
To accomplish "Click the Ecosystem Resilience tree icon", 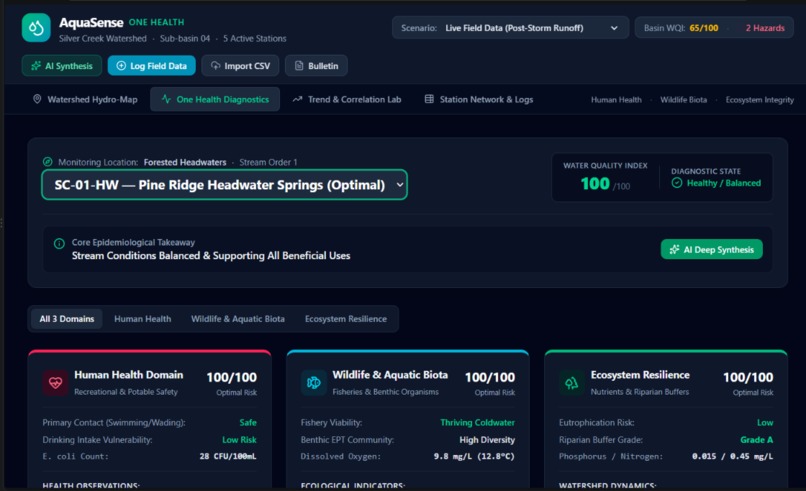I will (572, 383).
